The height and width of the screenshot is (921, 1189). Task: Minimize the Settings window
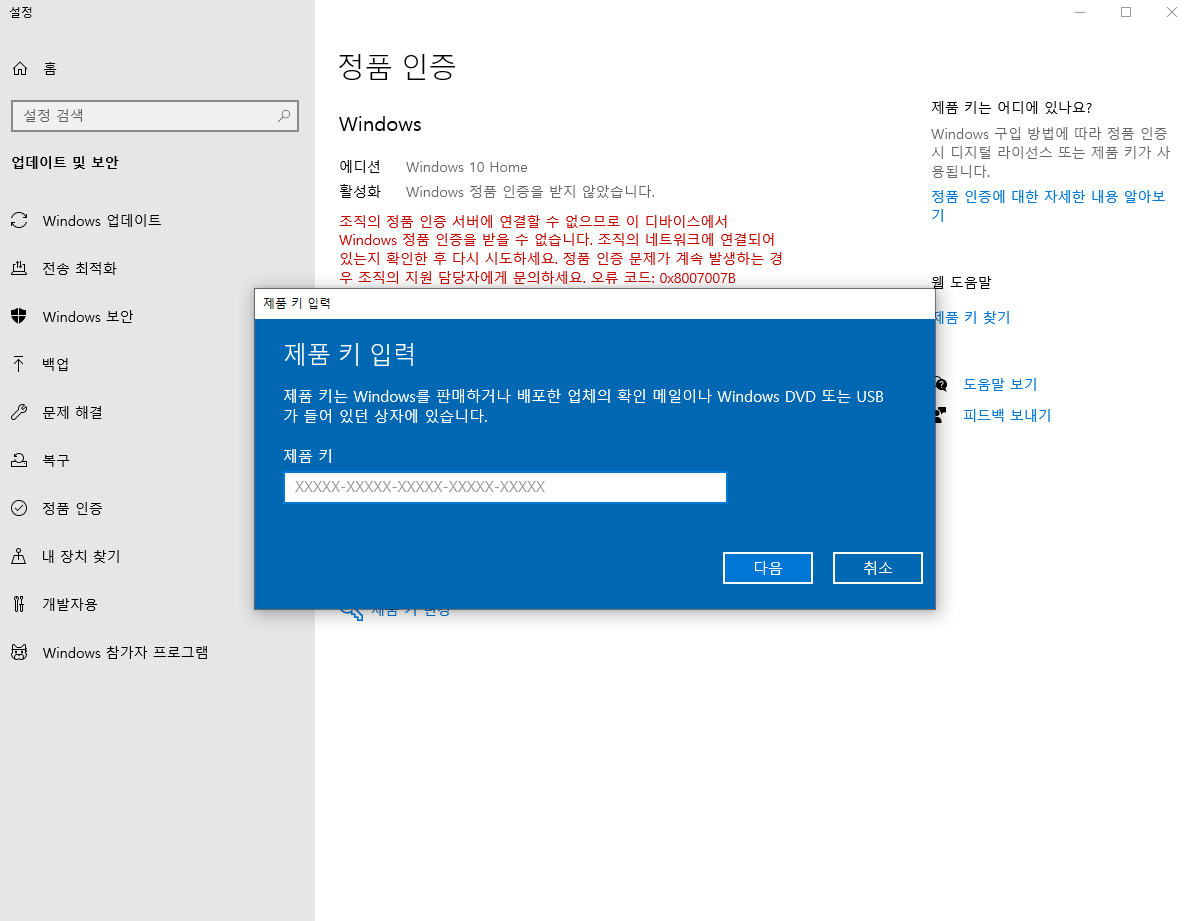tap(1080, 13)
